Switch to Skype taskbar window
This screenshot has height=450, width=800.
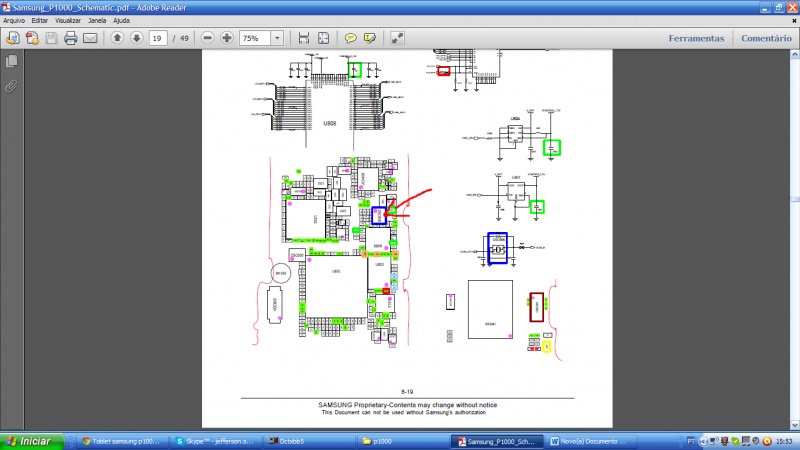click(x=215, y=441)
